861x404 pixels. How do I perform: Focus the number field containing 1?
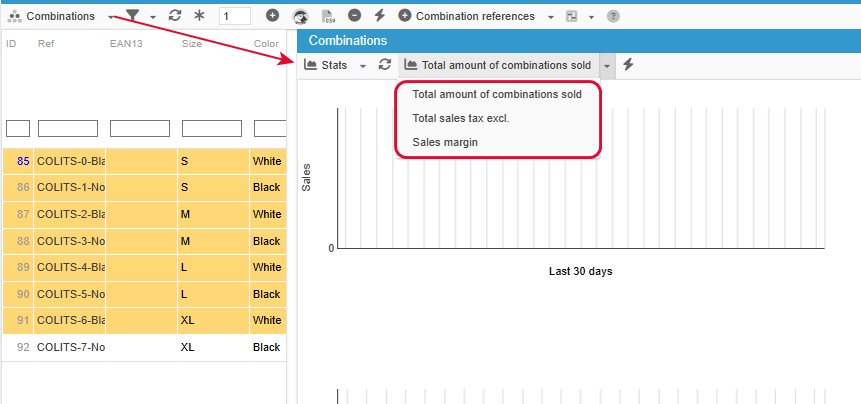[x=235, y=16]
